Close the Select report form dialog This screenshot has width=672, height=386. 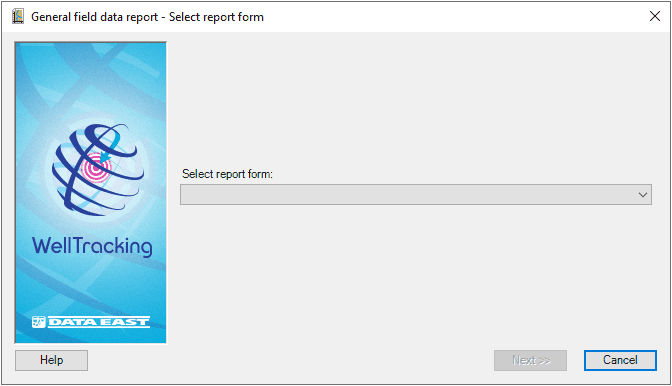click(654, 16)
